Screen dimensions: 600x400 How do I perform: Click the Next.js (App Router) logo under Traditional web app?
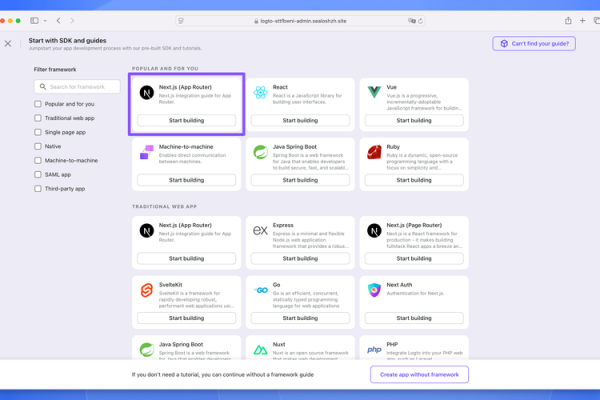pyautogui.click(x=147, y=231)
